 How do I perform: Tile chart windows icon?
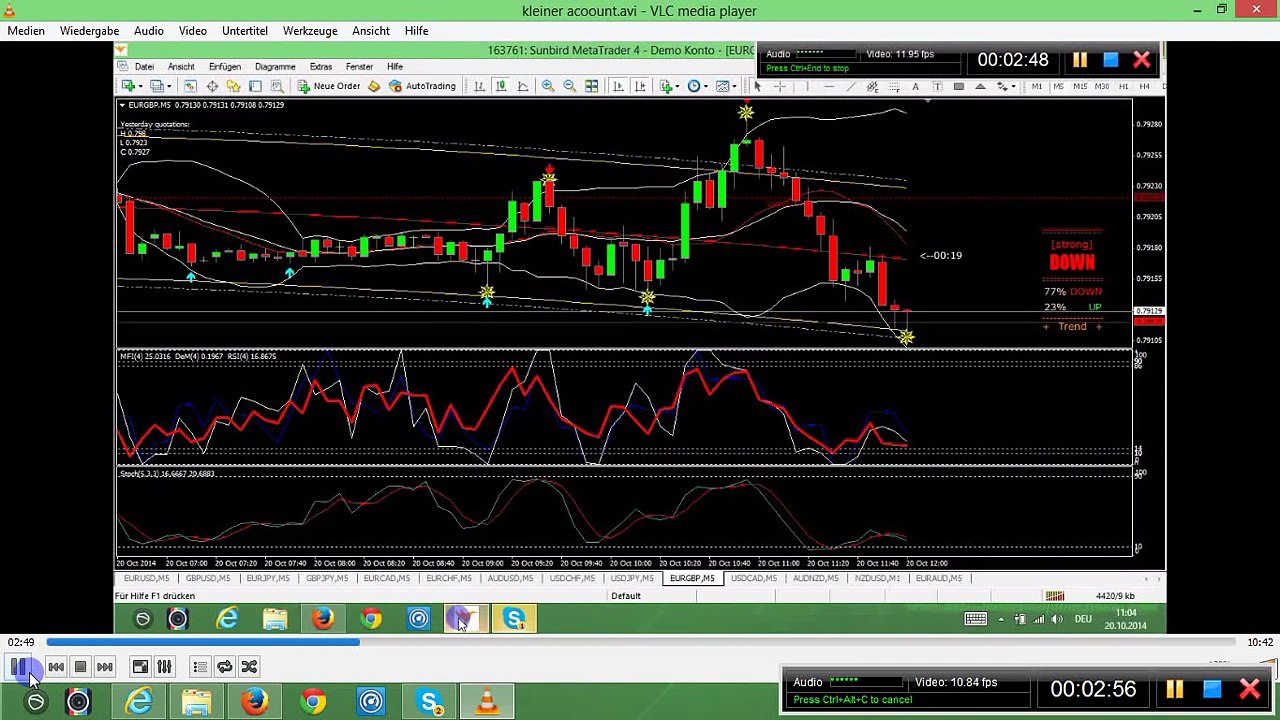tap(592, 86)
